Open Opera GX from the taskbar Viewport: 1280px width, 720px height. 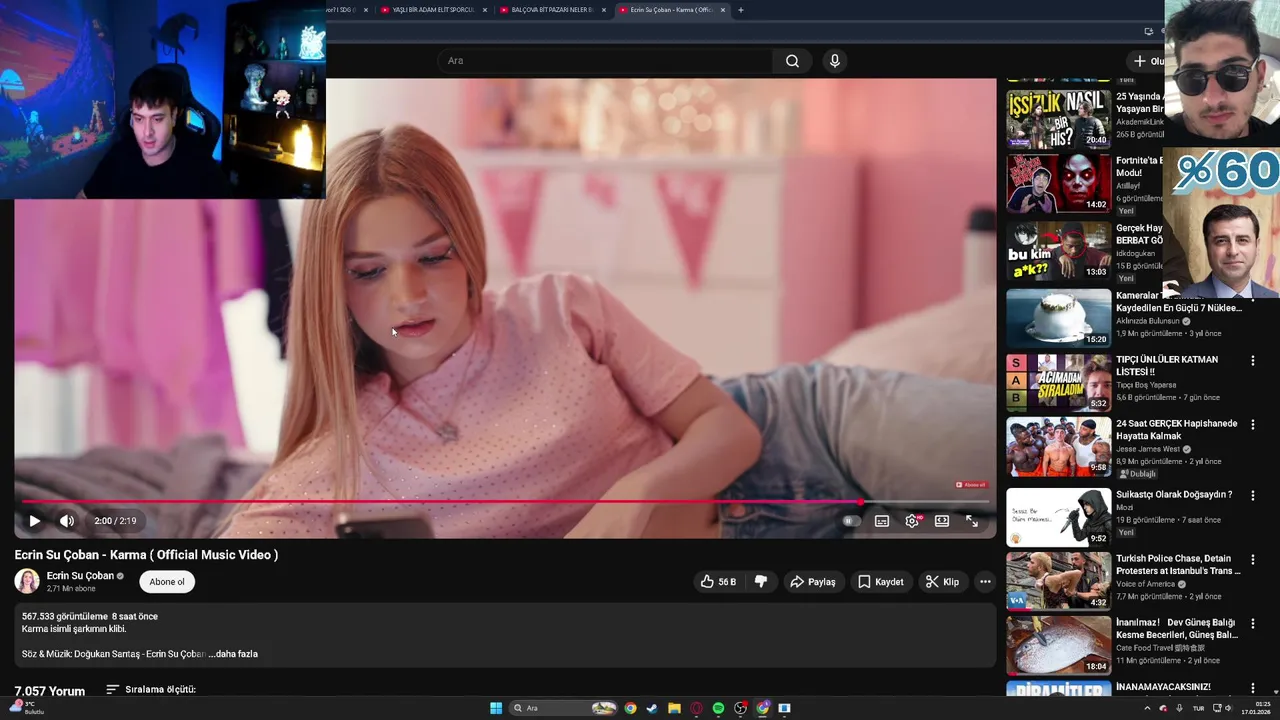coord(696,708)
